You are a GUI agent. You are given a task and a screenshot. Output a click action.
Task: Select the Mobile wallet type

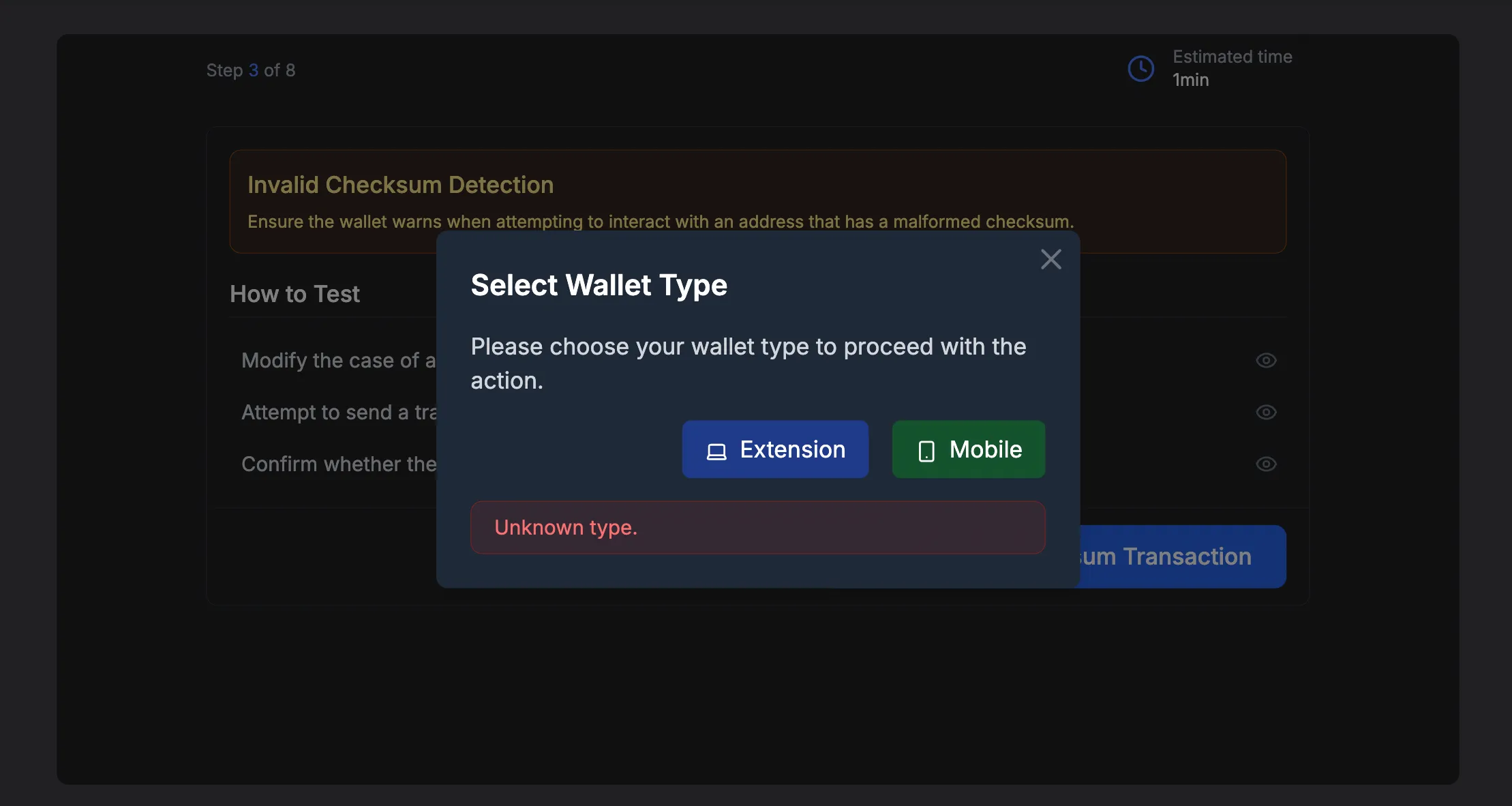968,449
